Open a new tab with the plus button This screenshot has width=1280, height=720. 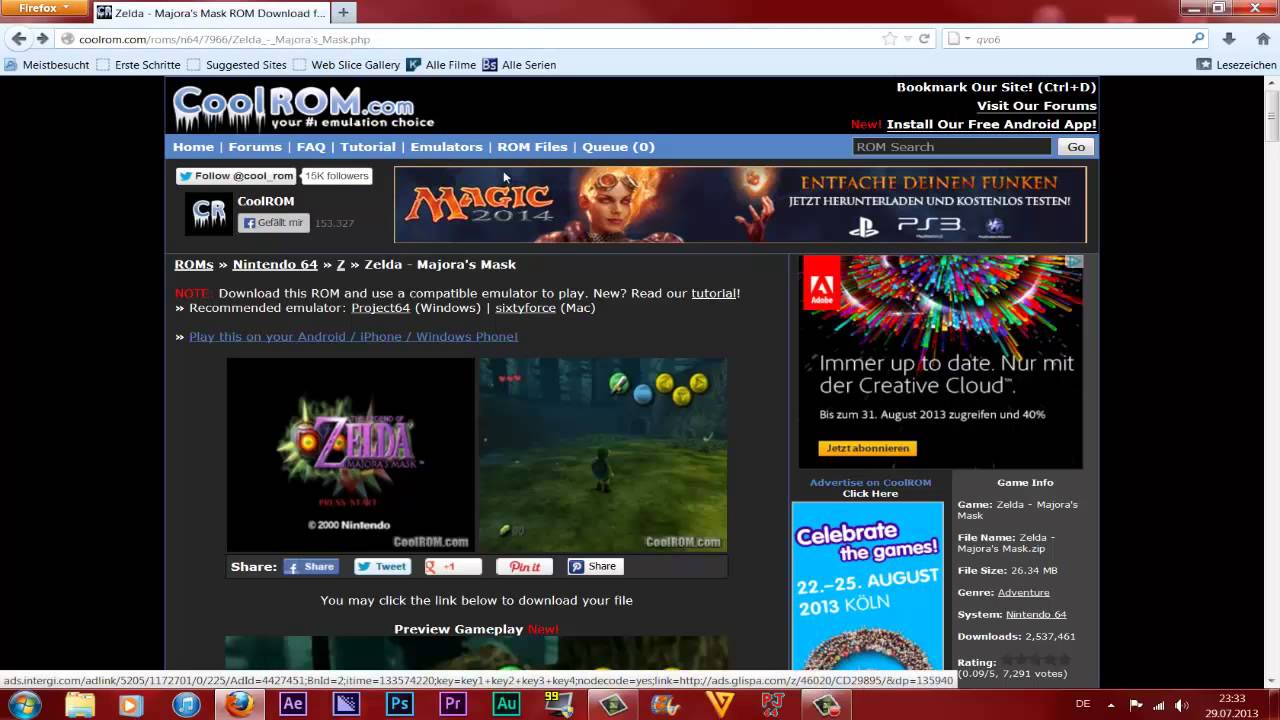pyautogui.click(x=343, y=13)
